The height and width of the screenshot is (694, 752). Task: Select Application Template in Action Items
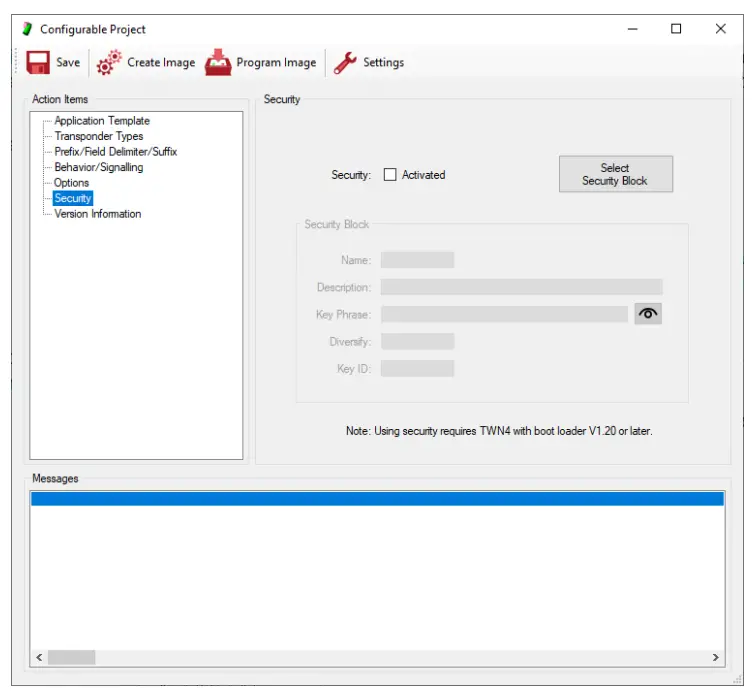[101, 121]
